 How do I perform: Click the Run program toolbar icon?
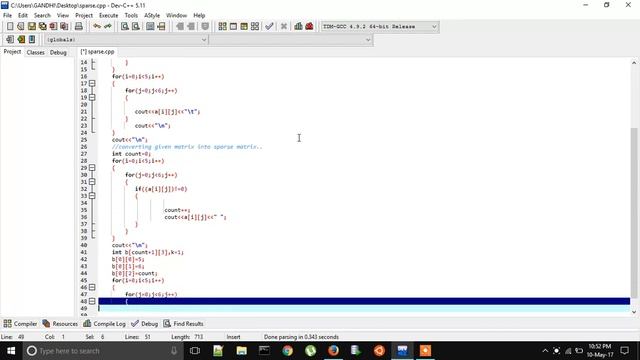click(233, 27)
